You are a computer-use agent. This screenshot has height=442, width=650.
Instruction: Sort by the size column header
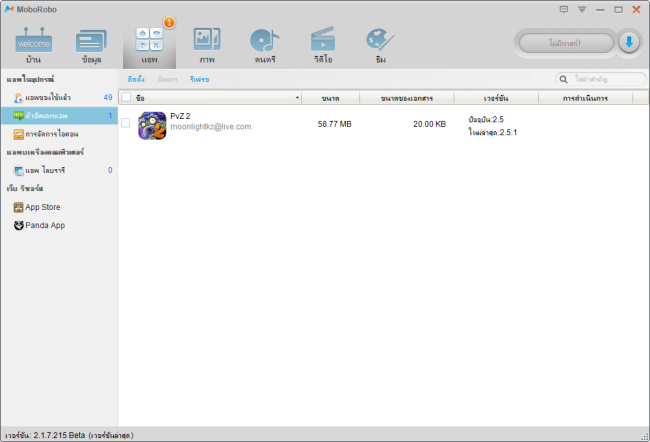(x=330, y=98)
